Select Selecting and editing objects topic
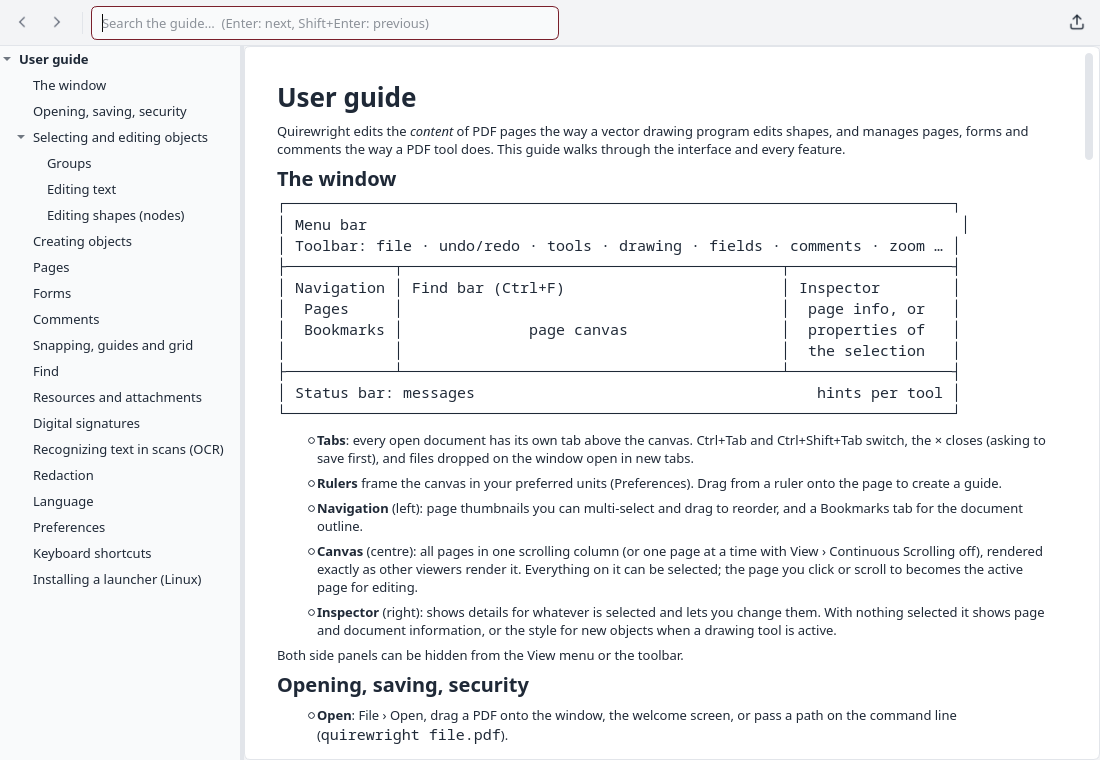This screenshot has height=760, width=1100. [120, 138]
